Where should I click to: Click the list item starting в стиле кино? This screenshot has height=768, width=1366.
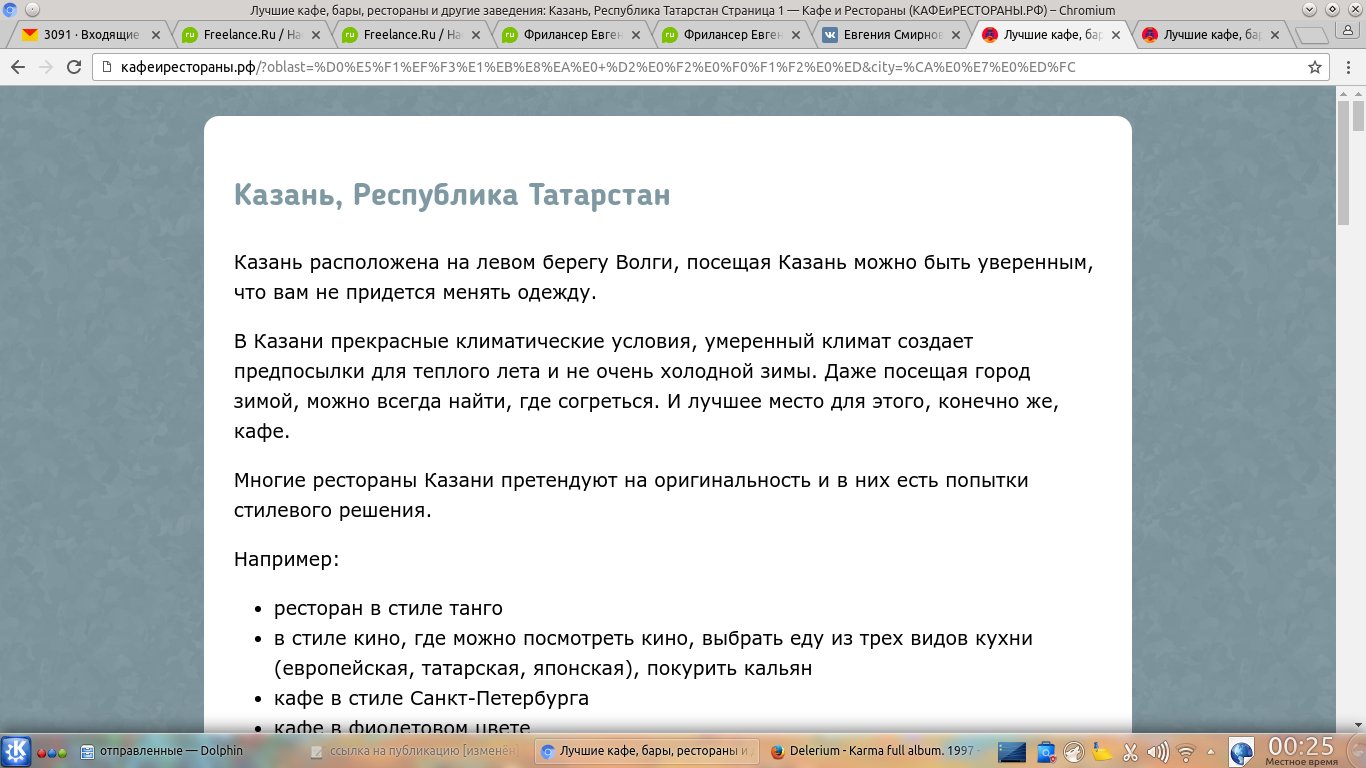click(x=653, y=653)
